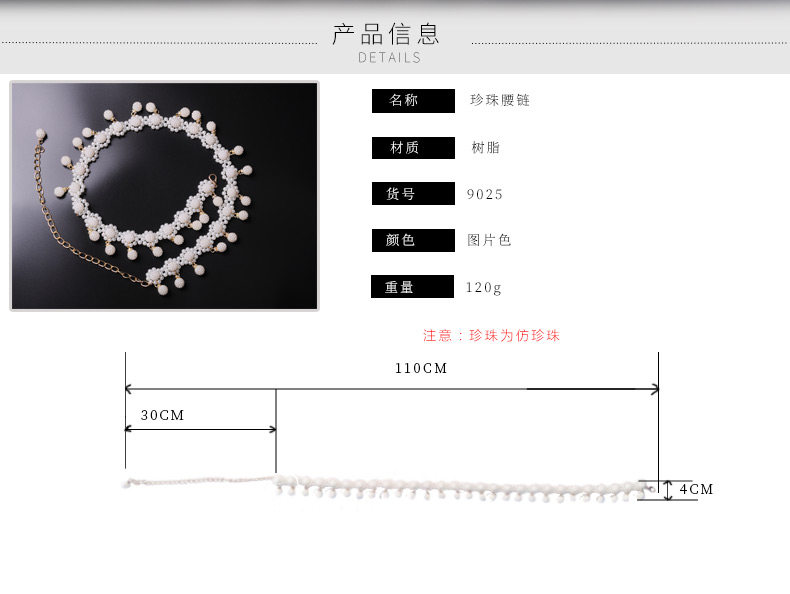The width and height of the screenshot is (790, 594).
Task: Select the 名称 label box
Action: coord(413,101)
